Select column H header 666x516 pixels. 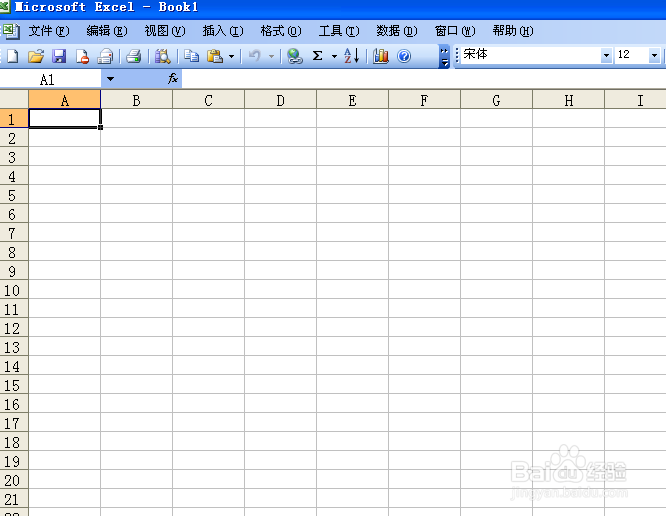pos(568,100)
